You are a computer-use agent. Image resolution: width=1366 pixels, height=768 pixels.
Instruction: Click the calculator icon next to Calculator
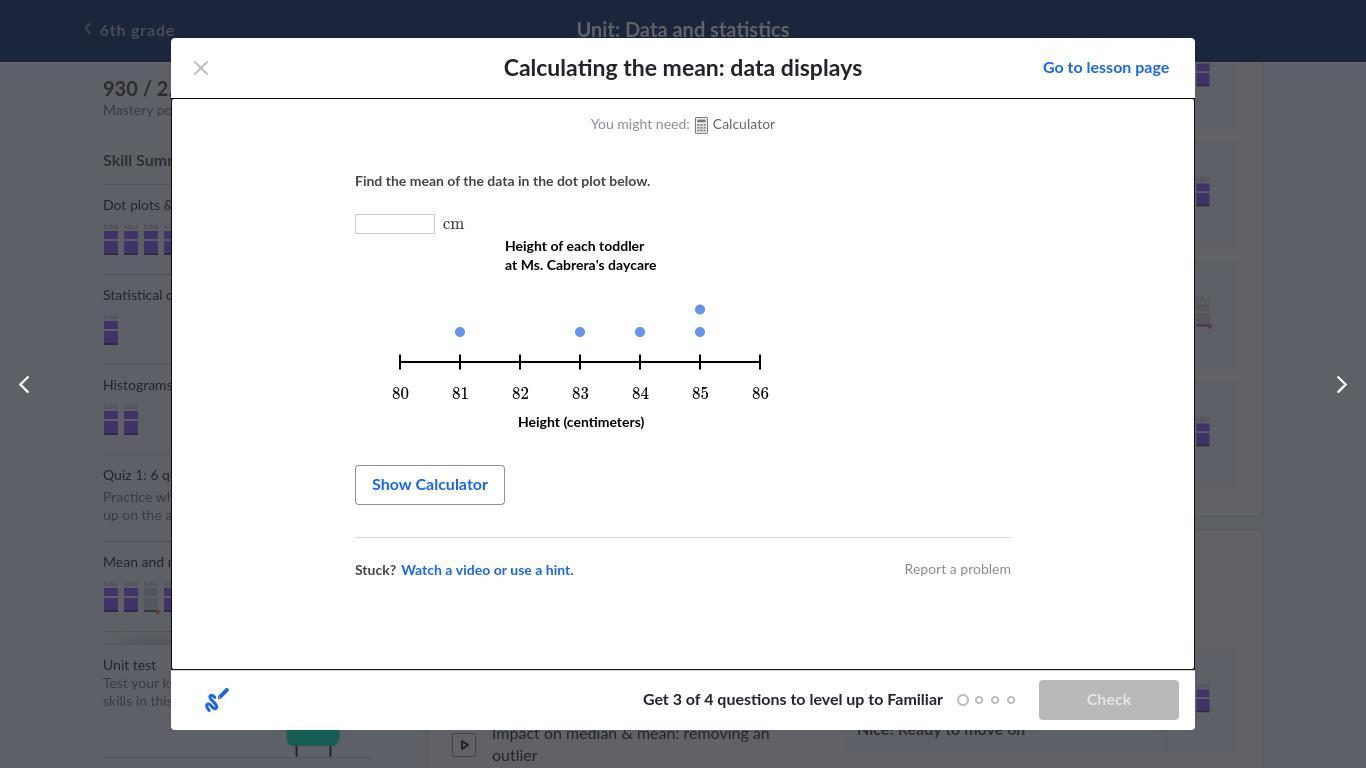[701, 125]
